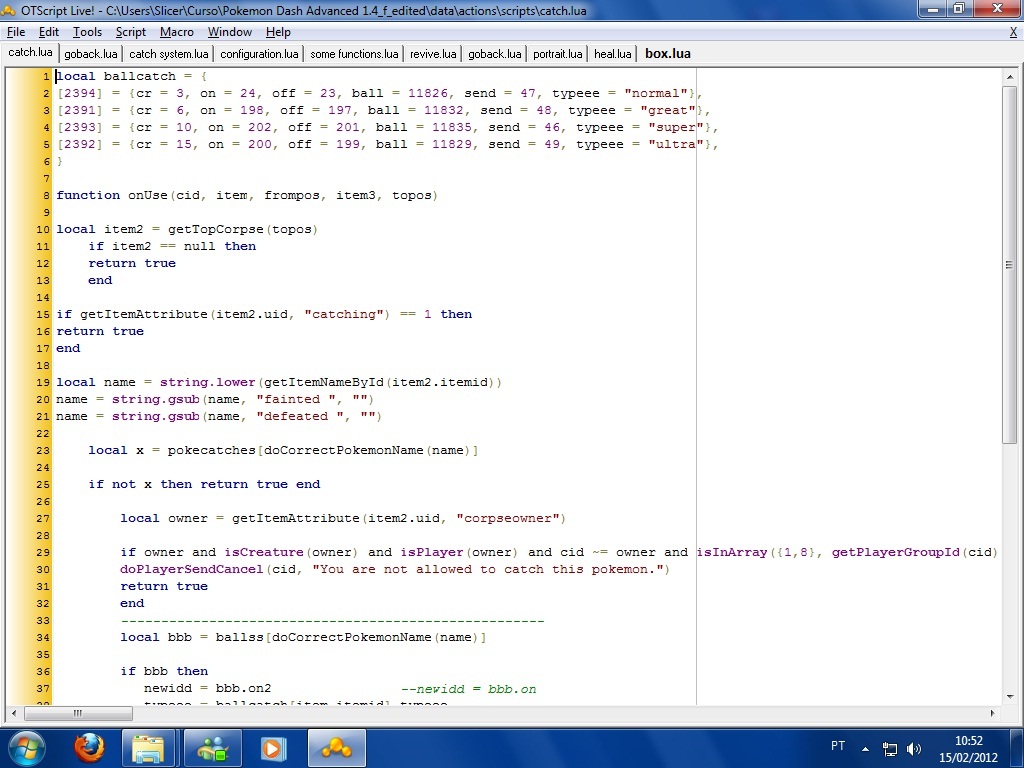This screenshot has width=1024, height=768.
Task: Switch to the heal.lua tab
Action: (x=613, y=54)
